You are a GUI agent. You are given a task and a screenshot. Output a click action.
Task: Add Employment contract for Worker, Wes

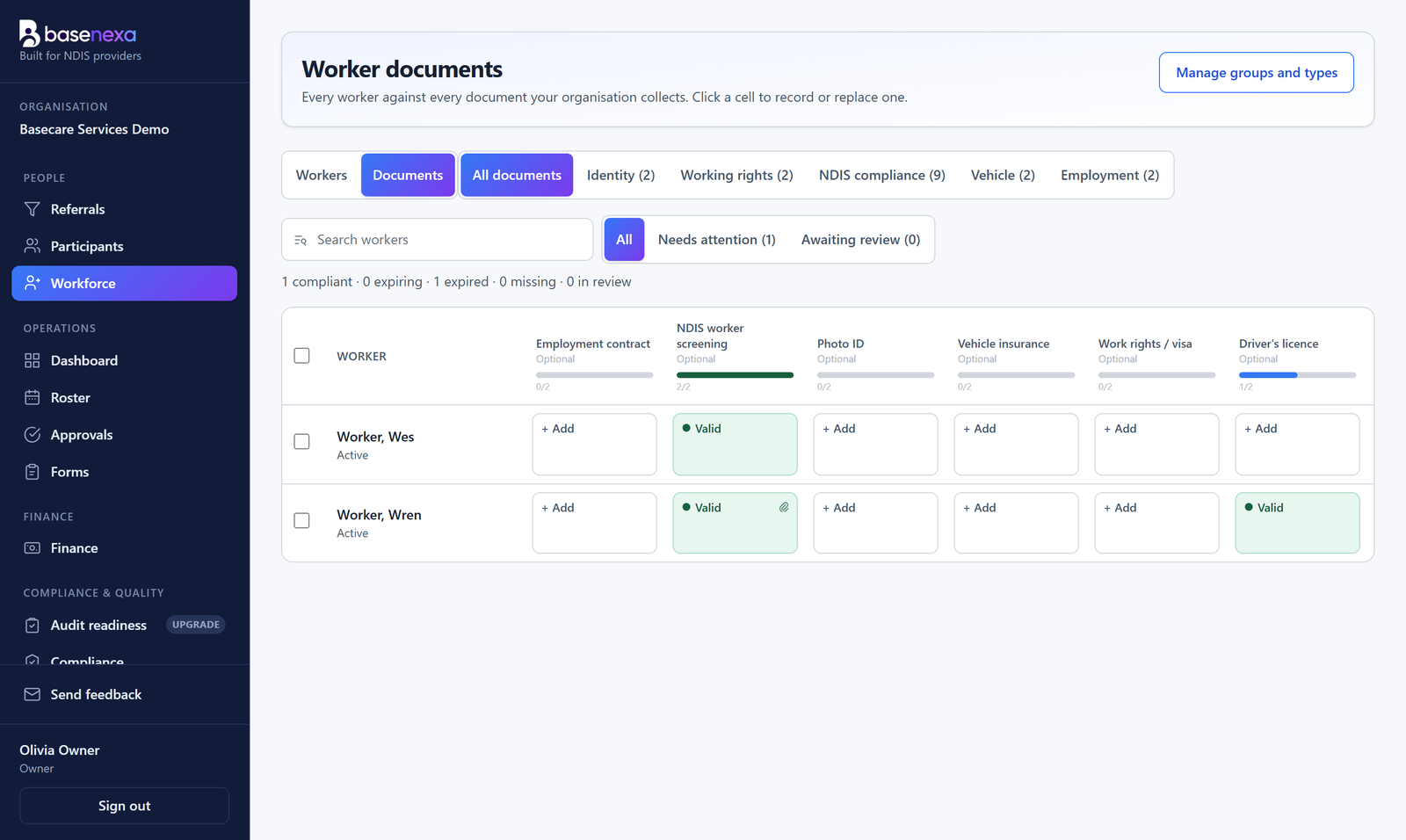pyautogui.click(x=594, y=445)
